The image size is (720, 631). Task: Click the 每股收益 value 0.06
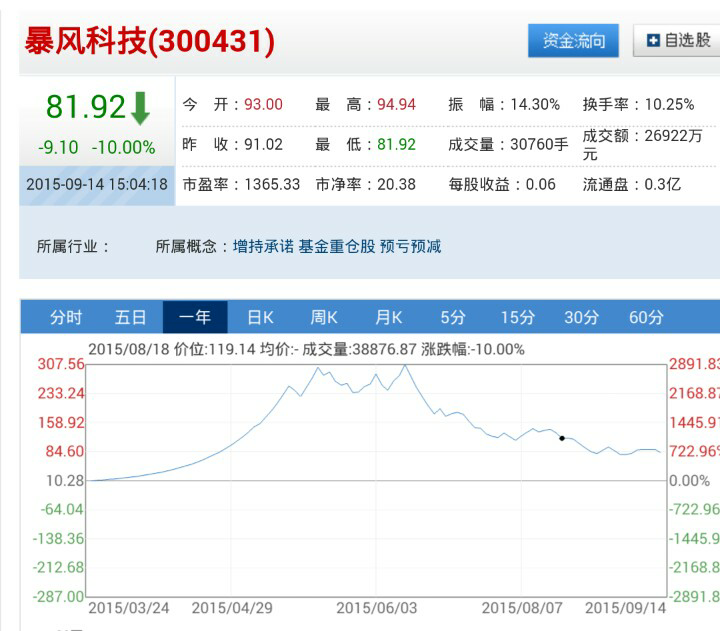540,185
